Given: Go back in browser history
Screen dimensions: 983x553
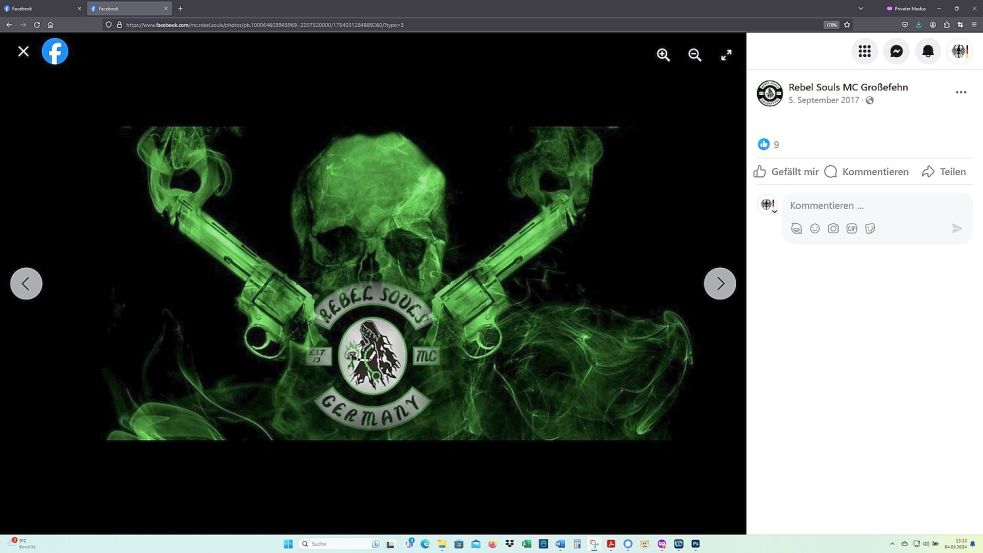Looking at the screenshot, I should (9, 25).
